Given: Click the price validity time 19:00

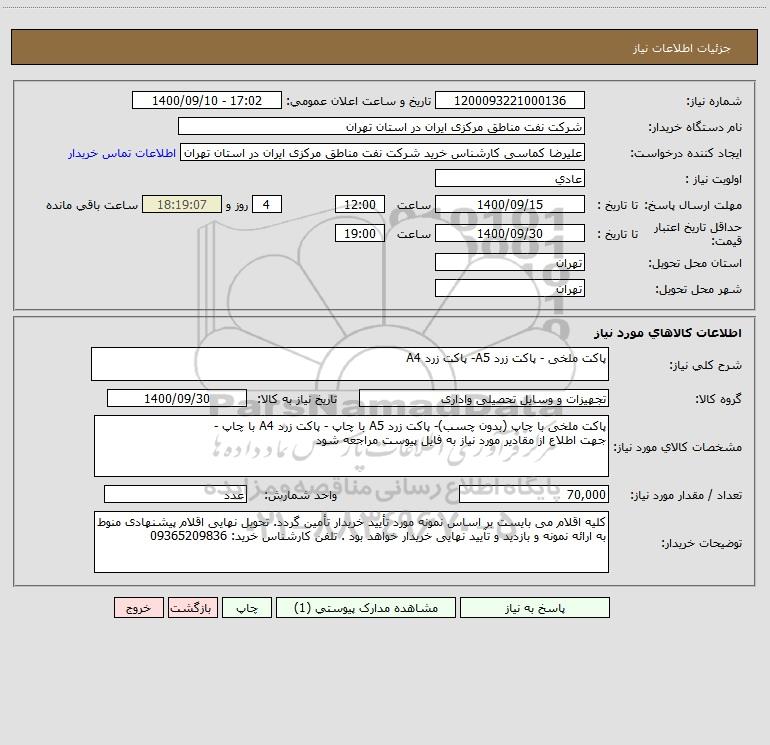Looking at the screenshot, I should click(x=359, y=233).
